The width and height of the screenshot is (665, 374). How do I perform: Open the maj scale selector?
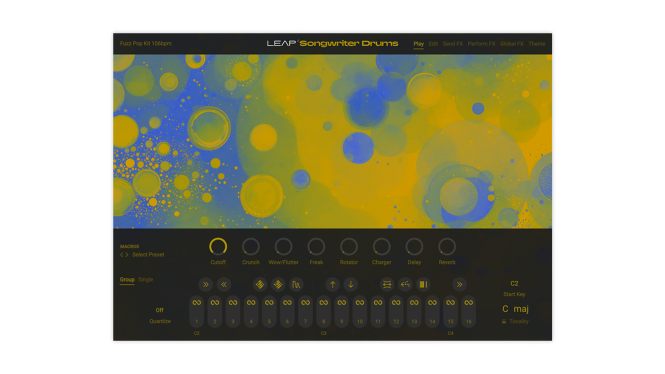click(521, 309)
